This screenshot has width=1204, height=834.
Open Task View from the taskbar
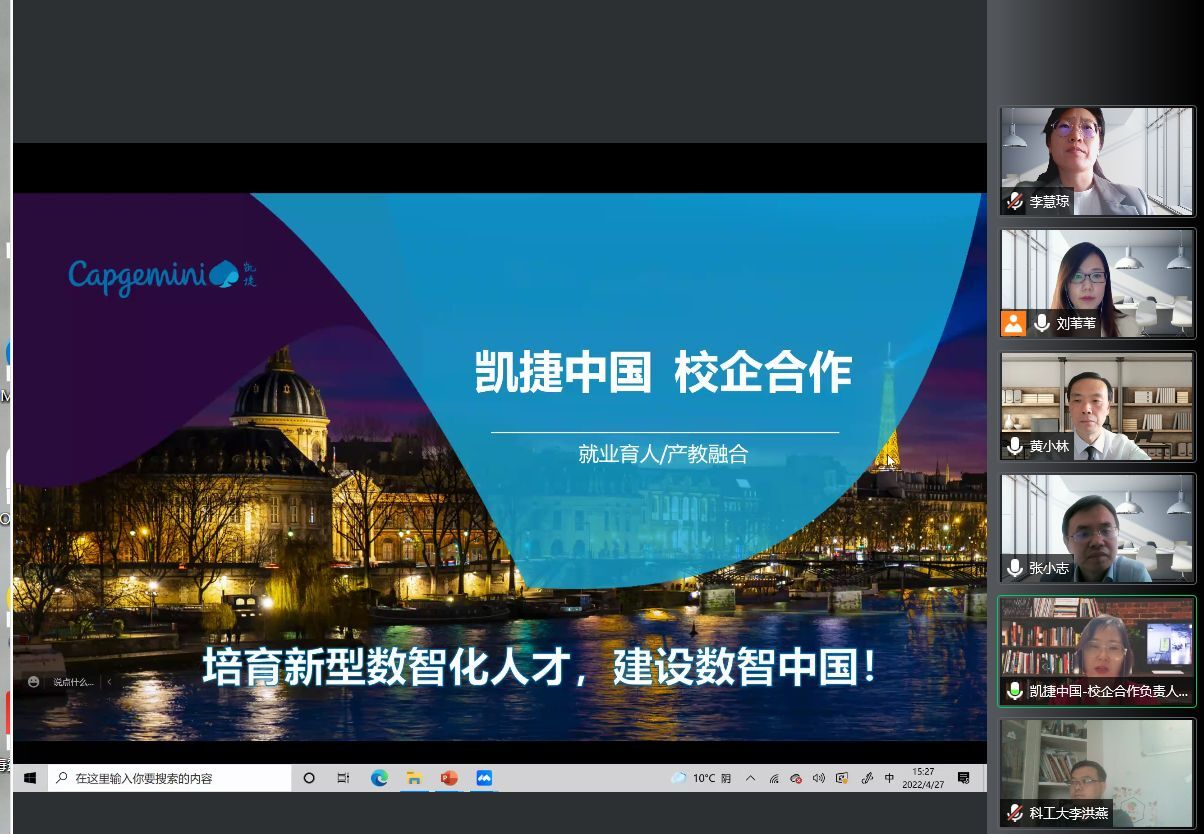point(343,778)
